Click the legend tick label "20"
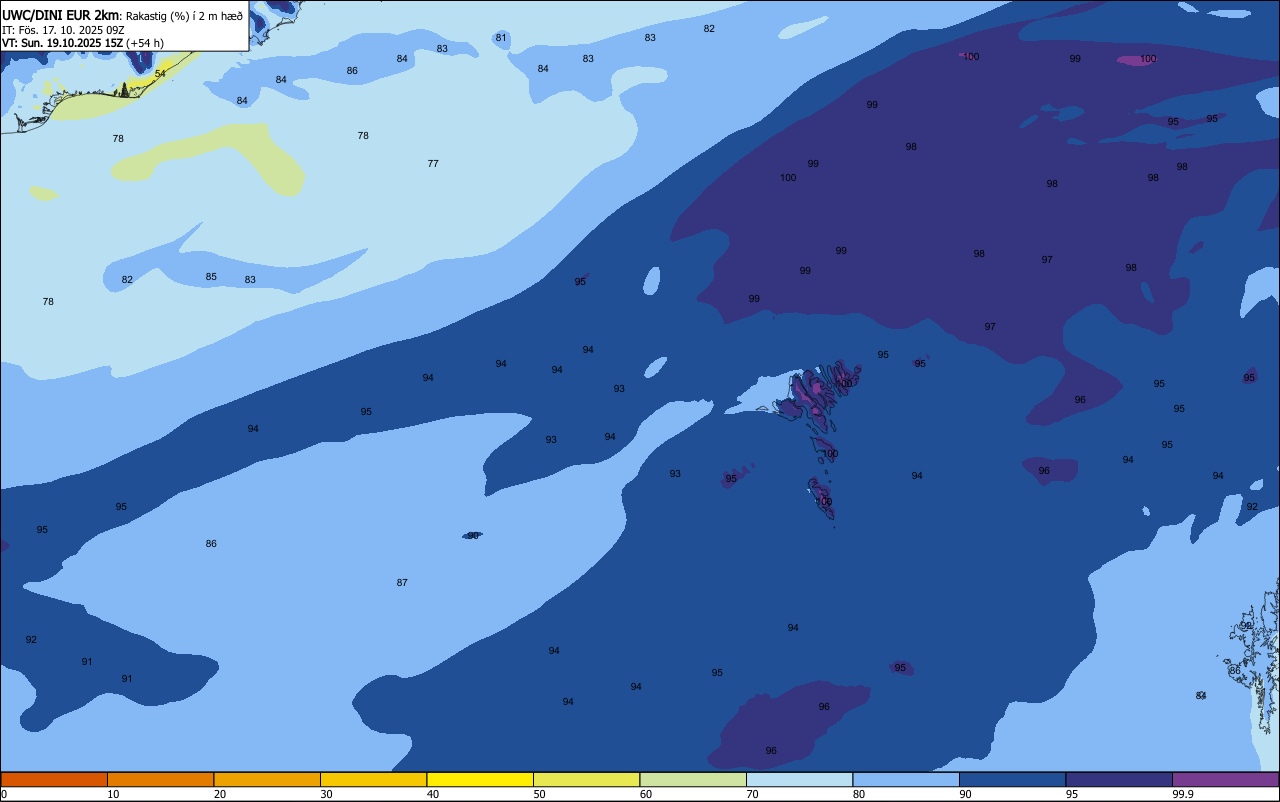1280x802 pixels. point(219,794)
